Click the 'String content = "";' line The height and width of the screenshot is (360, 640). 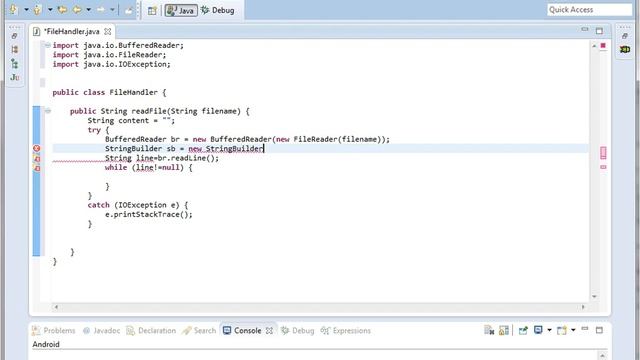131,120
